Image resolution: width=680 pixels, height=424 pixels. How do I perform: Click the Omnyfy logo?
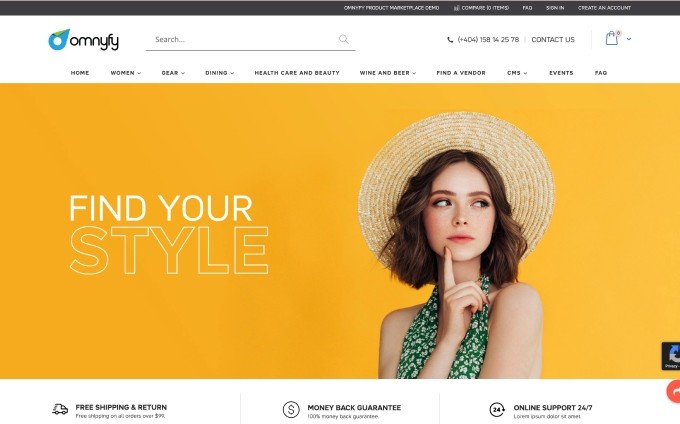tap(83, 40)
